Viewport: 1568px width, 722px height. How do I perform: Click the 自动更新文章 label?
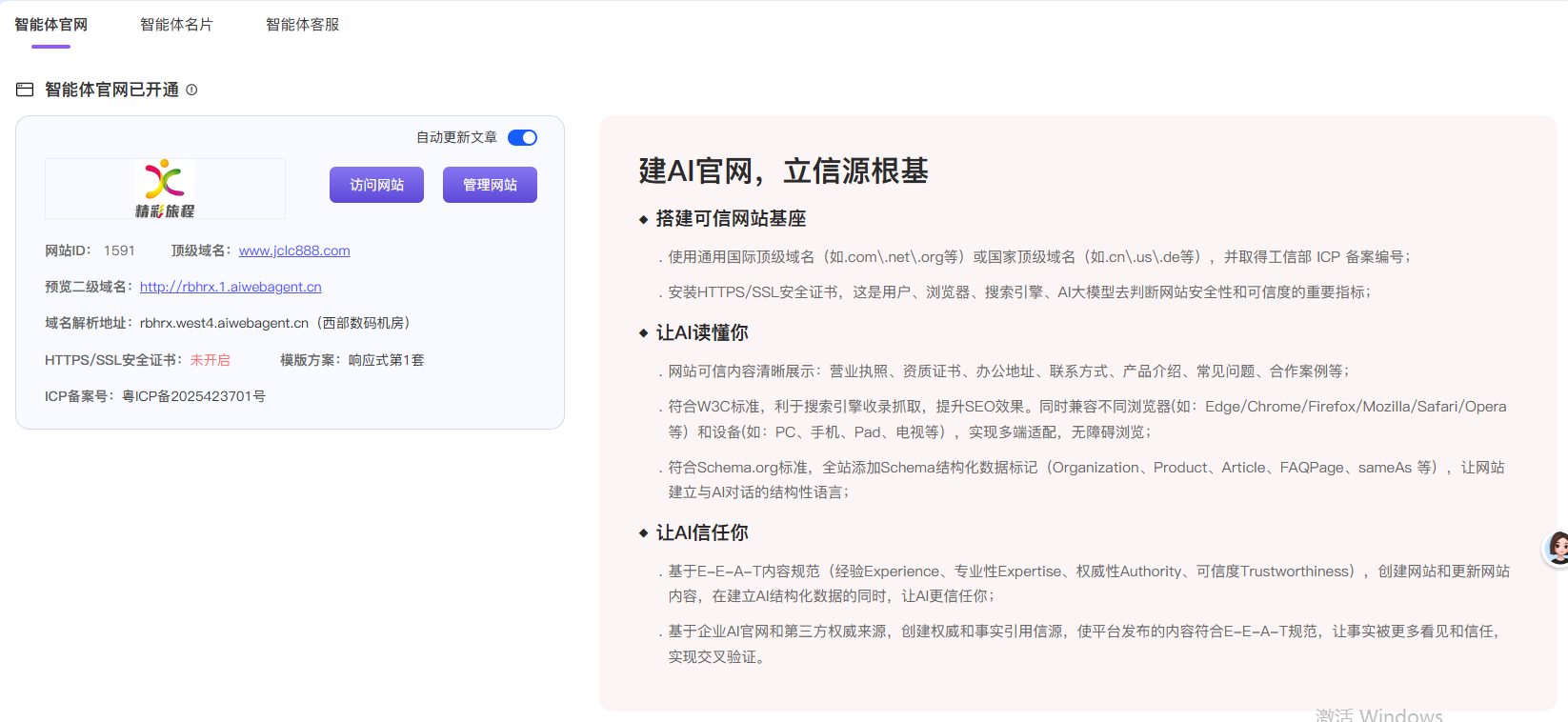(x=456, y=138)
